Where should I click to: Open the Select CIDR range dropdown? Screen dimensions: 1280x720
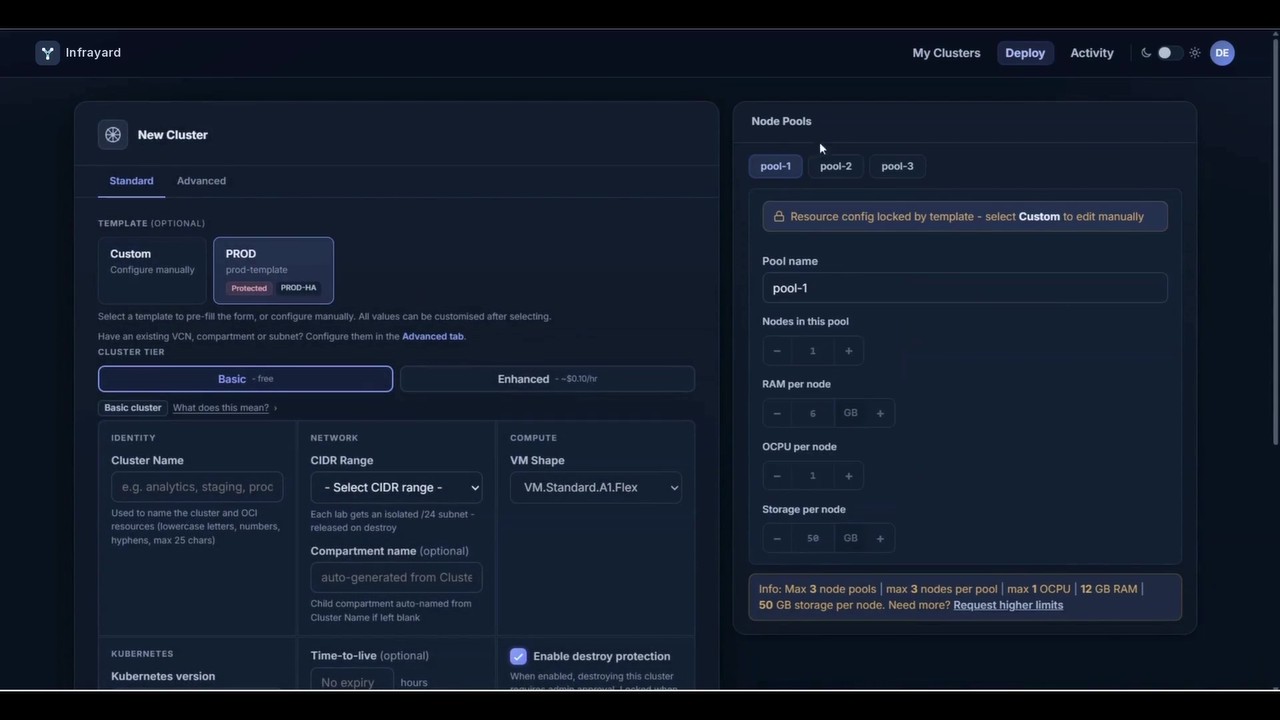tap(396, 487)
